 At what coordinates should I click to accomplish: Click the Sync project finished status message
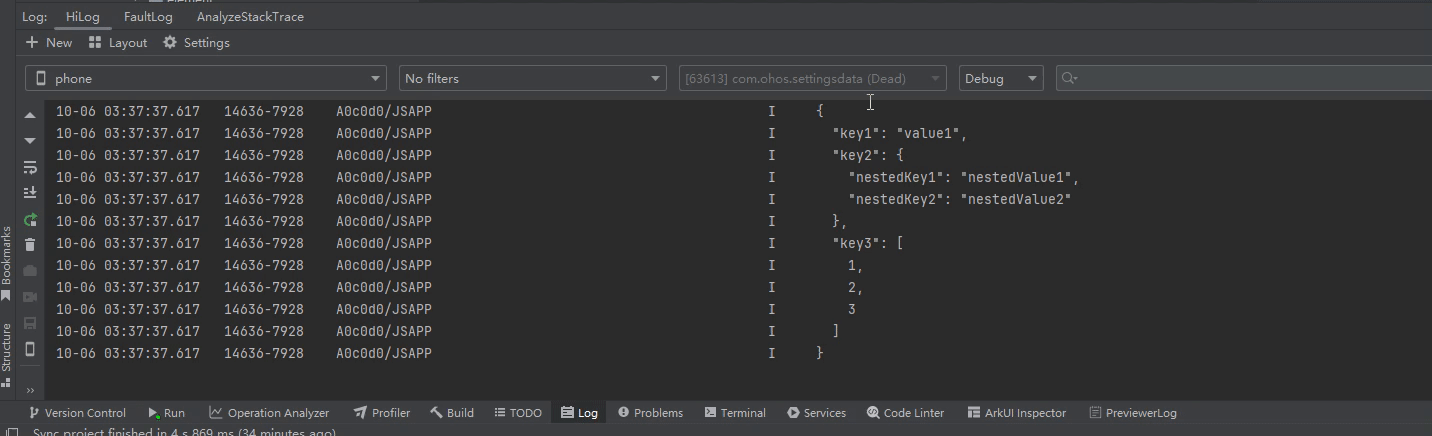[184, 432]
